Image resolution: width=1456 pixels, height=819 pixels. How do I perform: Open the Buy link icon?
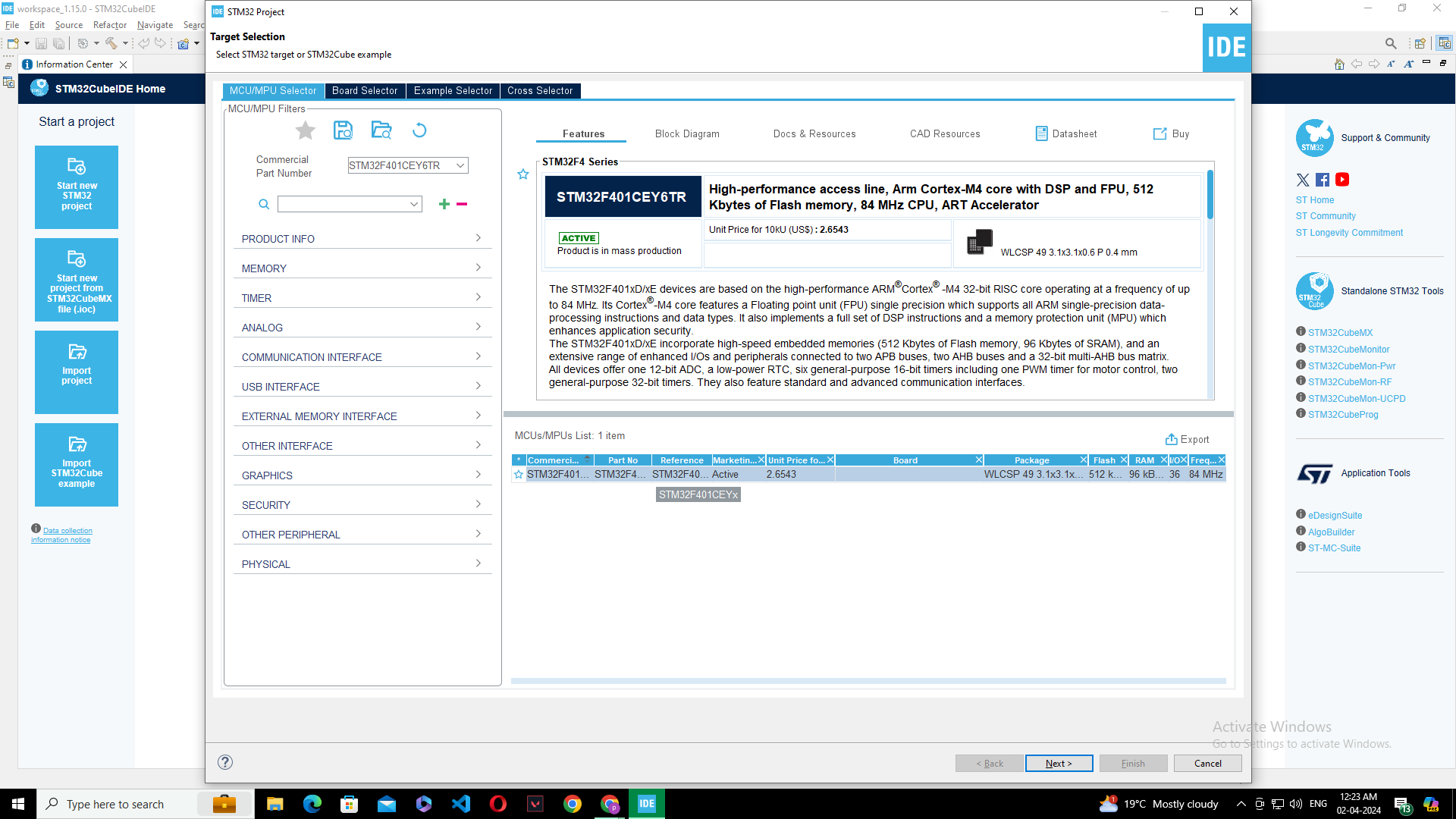pyautogui.click(x=1160, y=133)
